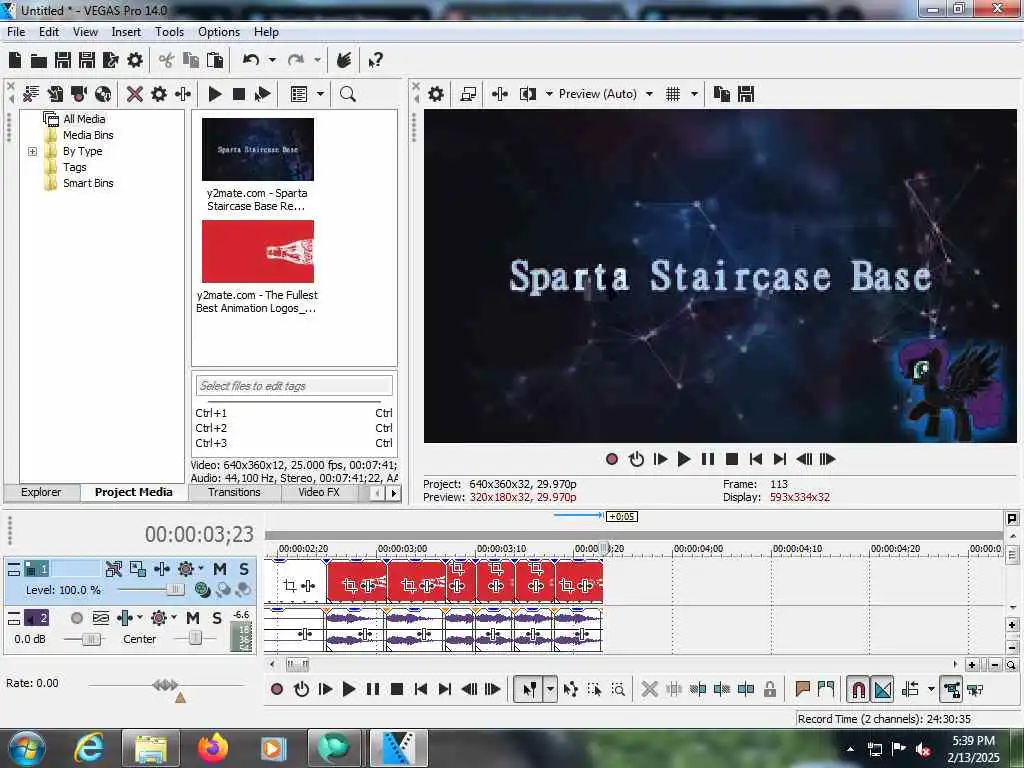1024x768 pixels.
Task: Open the File menu
Action: pos(16,32)
